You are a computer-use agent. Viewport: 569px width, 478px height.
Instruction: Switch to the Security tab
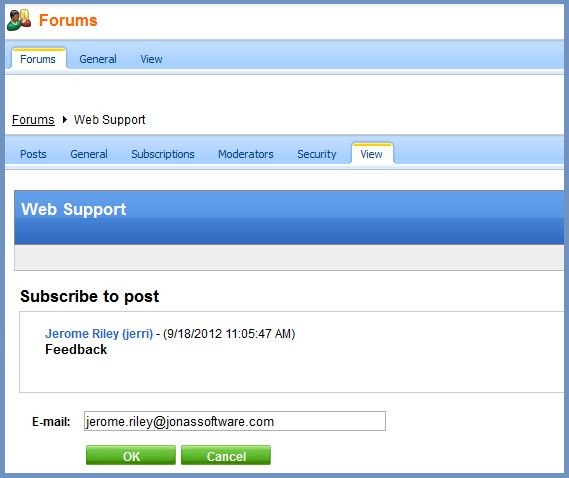pos(317,154)
